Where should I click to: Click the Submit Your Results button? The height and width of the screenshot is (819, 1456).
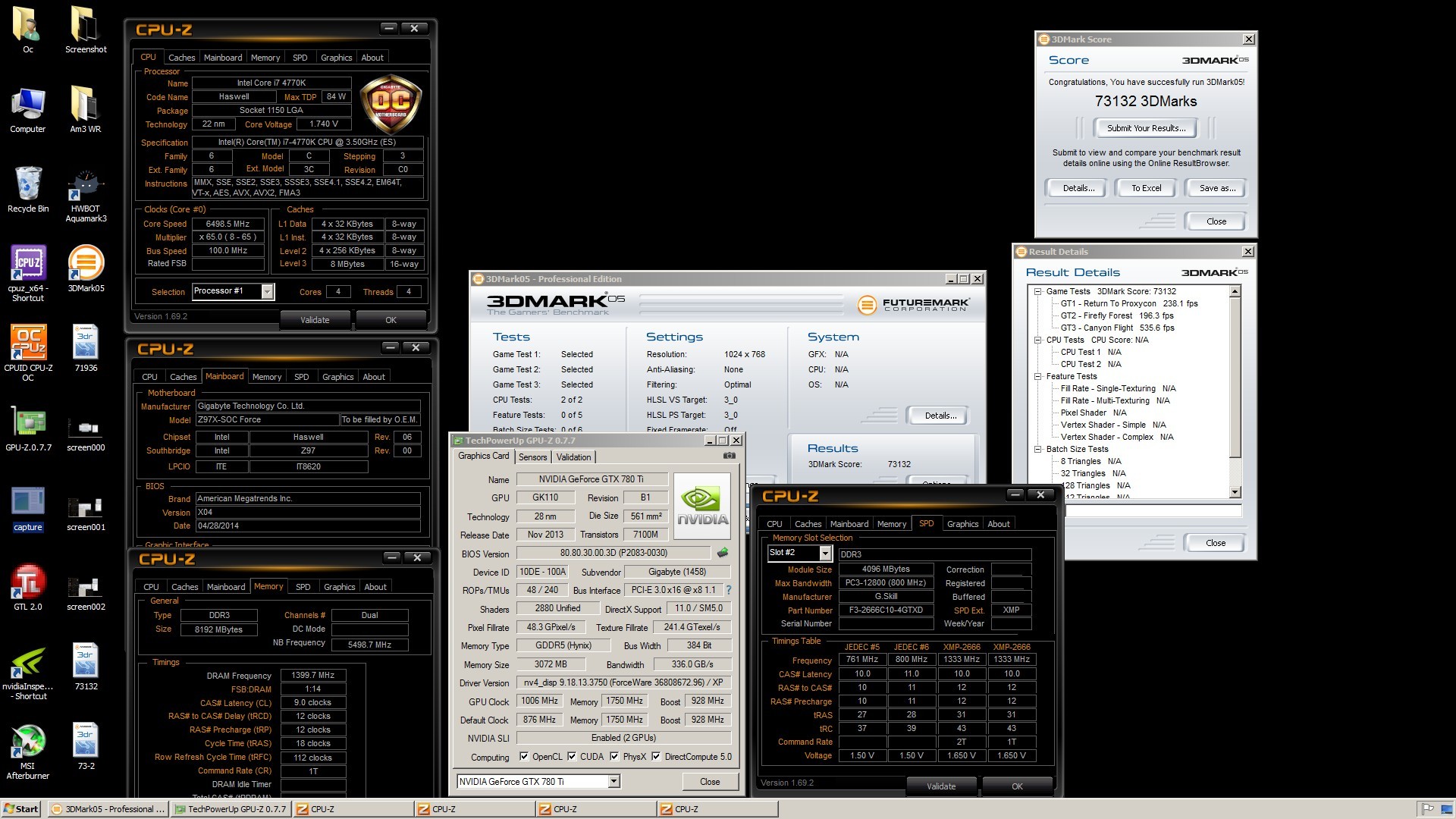coord(1145,128)
